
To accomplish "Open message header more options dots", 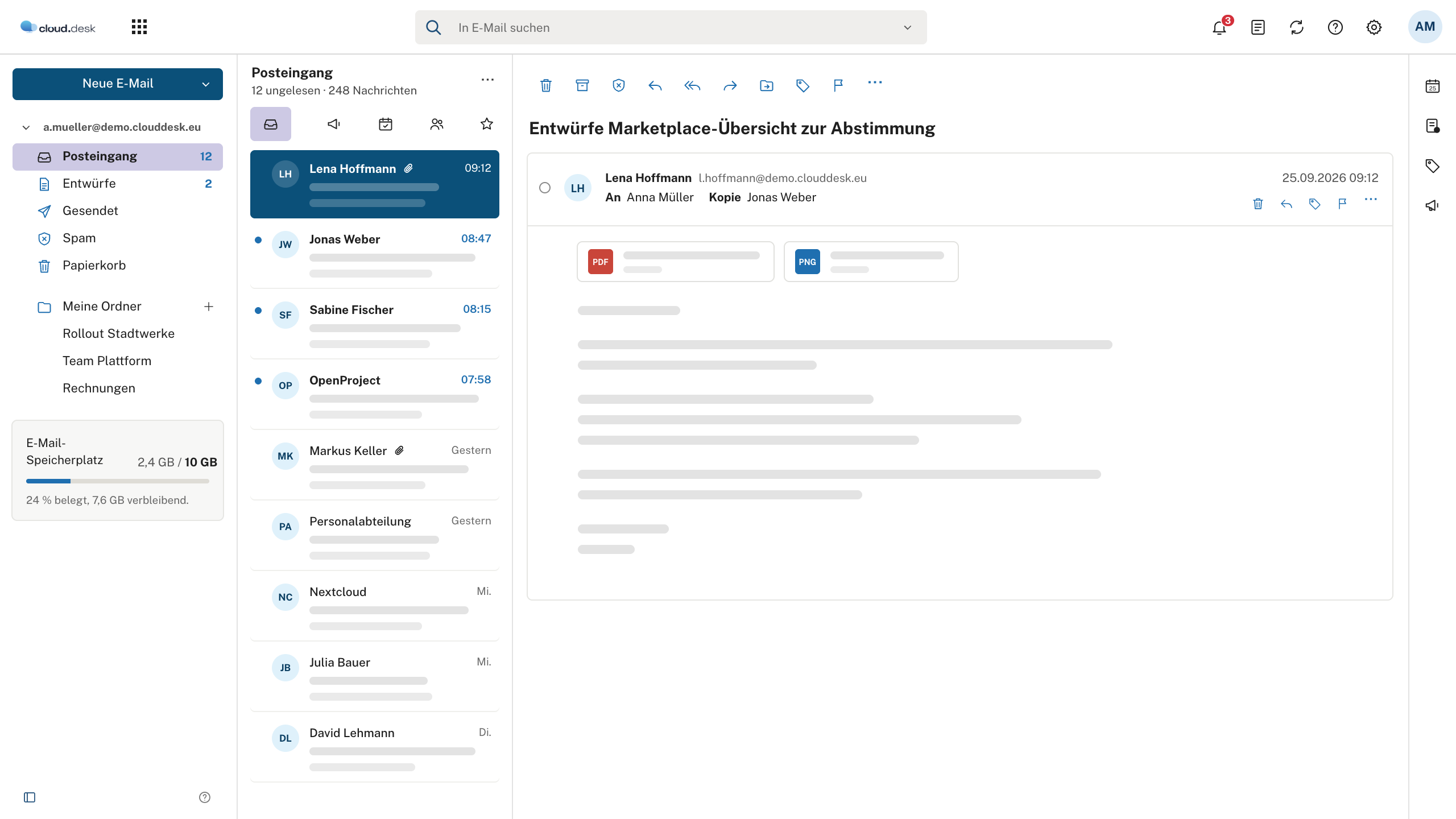I will click(x=1371, y=199).
